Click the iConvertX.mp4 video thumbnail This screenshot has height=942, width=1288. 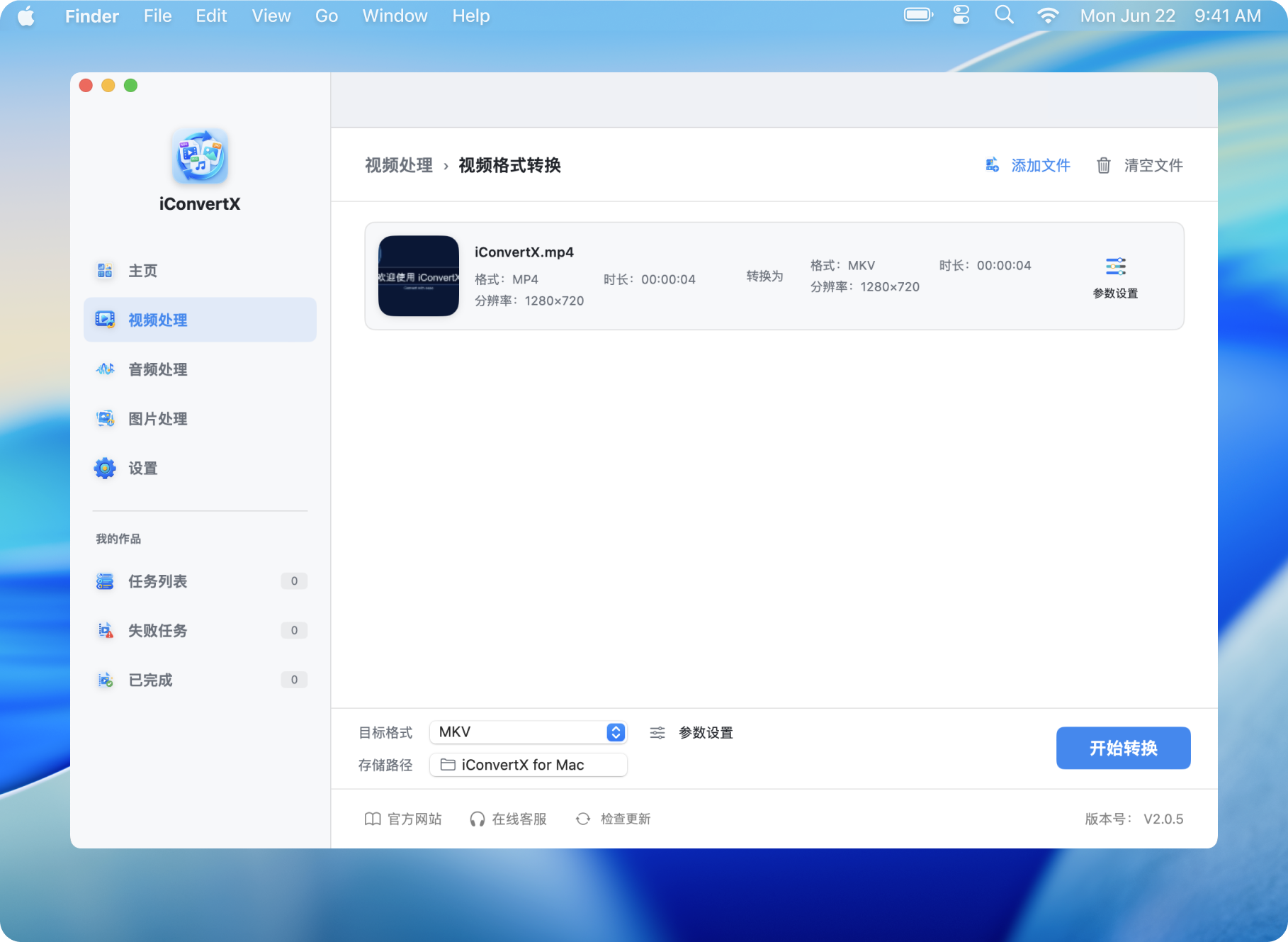tap(419, 276)
